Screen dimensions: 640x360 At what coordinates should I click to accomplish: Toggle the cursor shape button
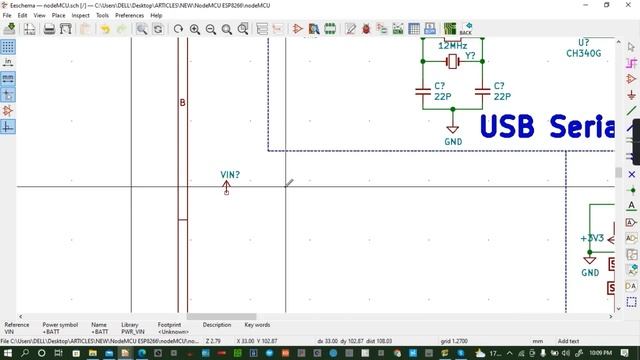(8, 95)
